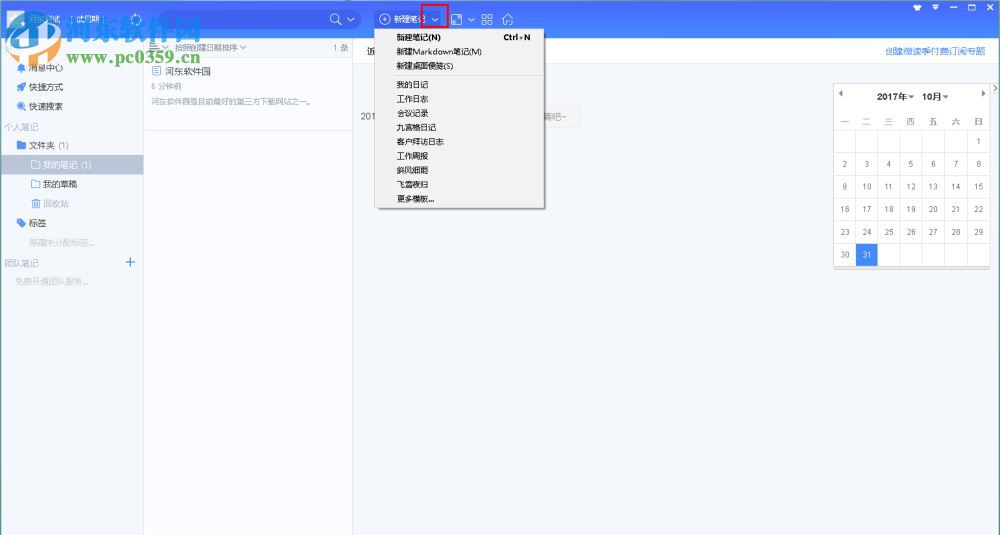Select date 10 in the calendar
Viewport: 1000px width, 535px height.
coord(867,187)
